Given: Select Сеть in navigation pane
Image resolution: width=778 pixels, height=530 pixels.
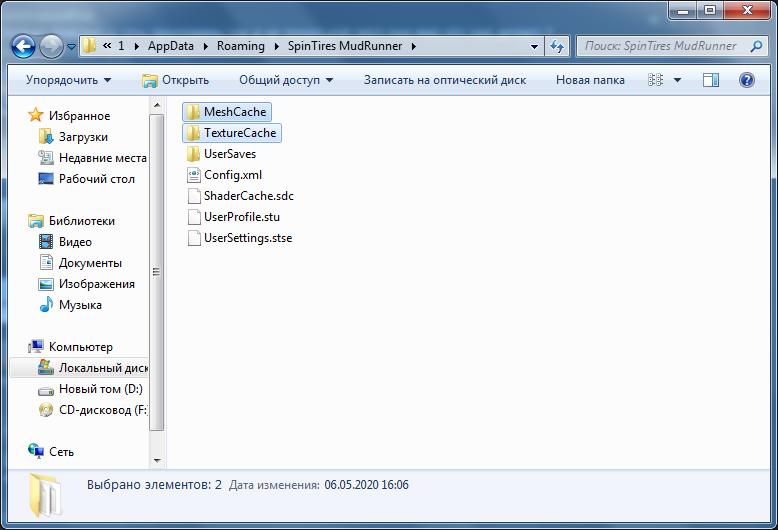Looking at the screenshot, I should coord(62,452).
